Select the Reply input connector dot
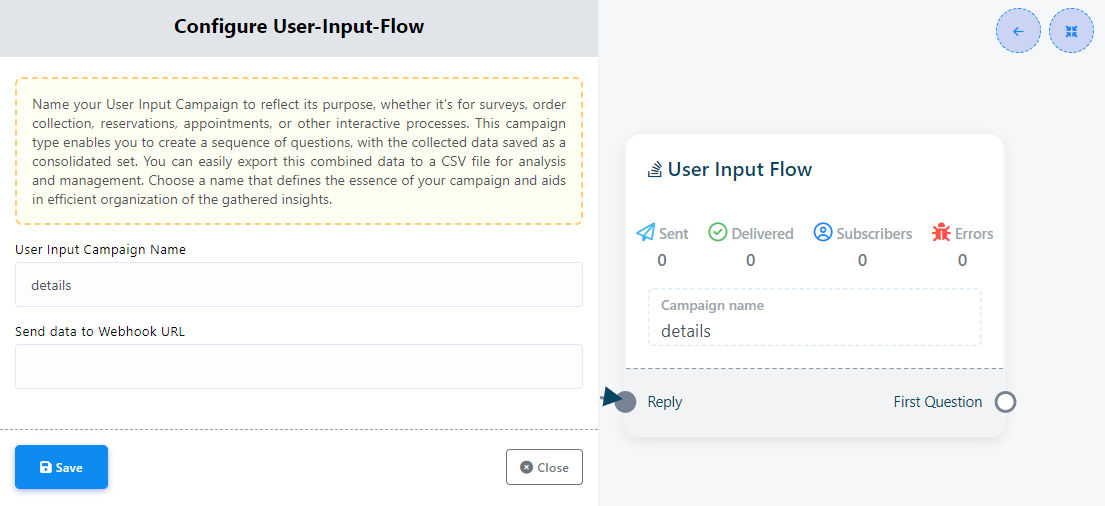 tap(626, 402)
